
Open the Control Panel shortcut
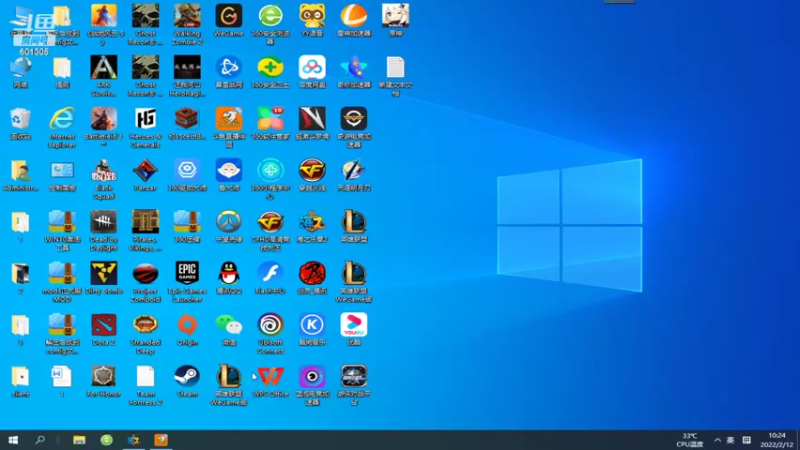62,175
